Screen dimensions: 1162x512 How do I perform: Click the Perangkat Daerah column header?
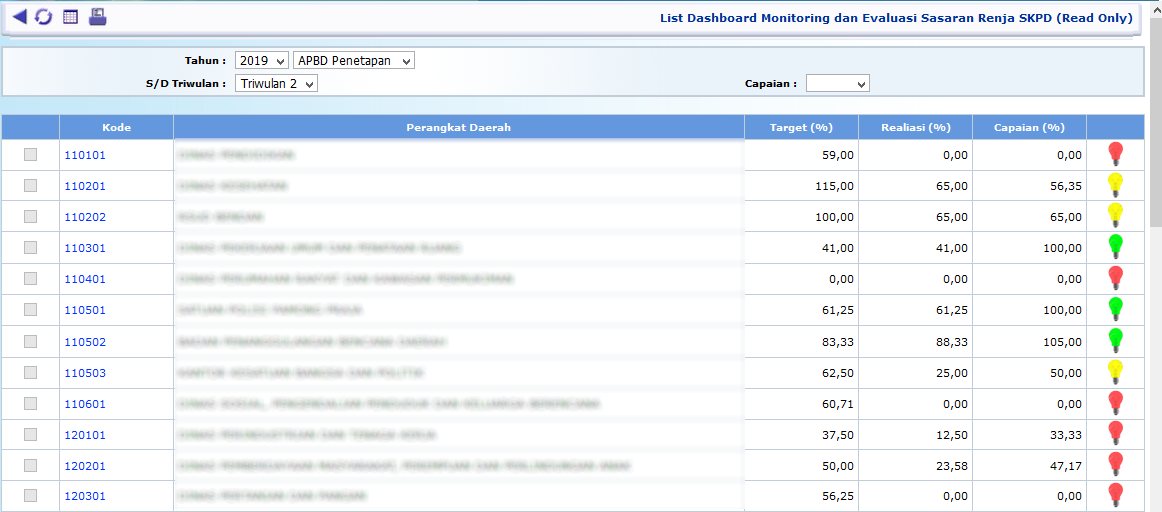tap(458, 127)
